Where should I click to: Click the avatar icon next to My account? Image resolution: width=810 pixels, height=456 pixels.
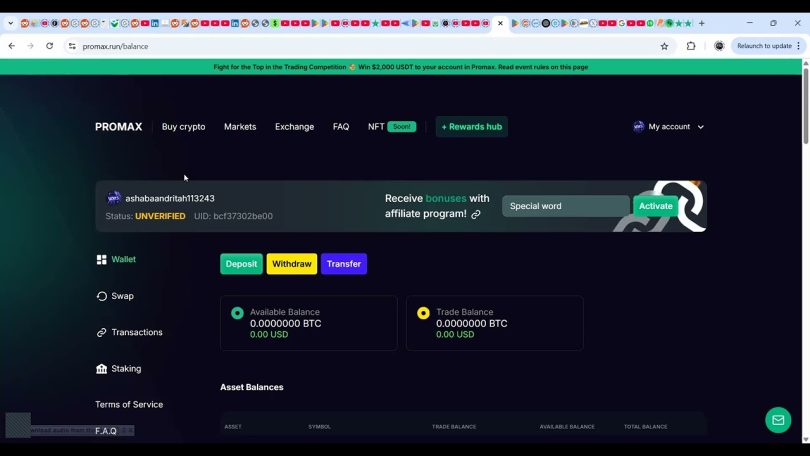(638, 127)
